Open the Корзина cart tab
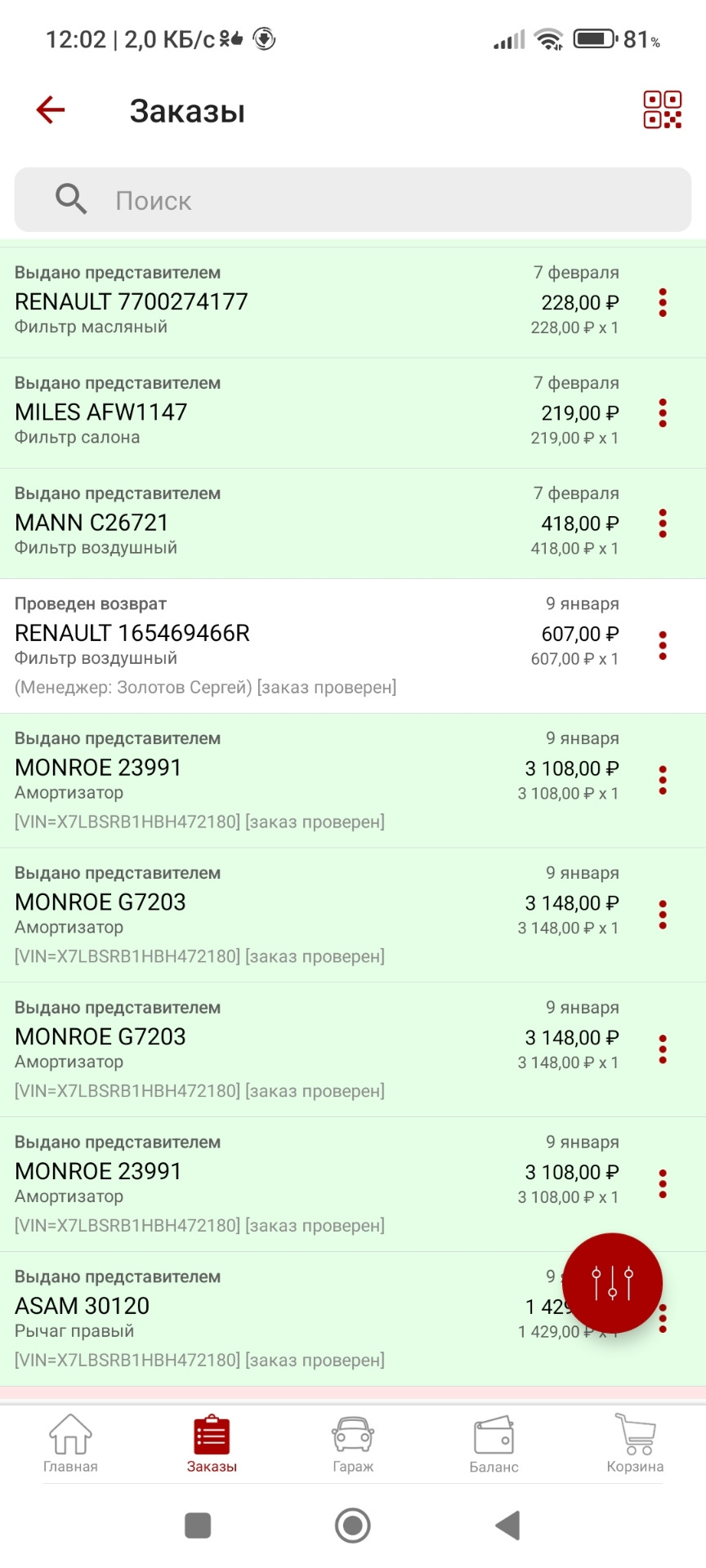 pos(635,1444)
